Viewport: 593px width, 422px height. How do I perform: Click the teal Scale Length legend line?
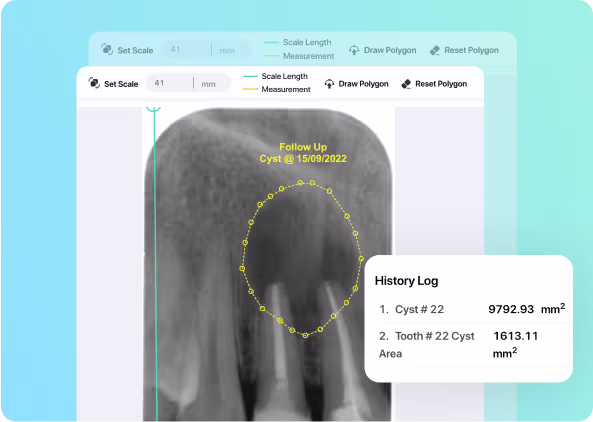click(x=250, y=76)
